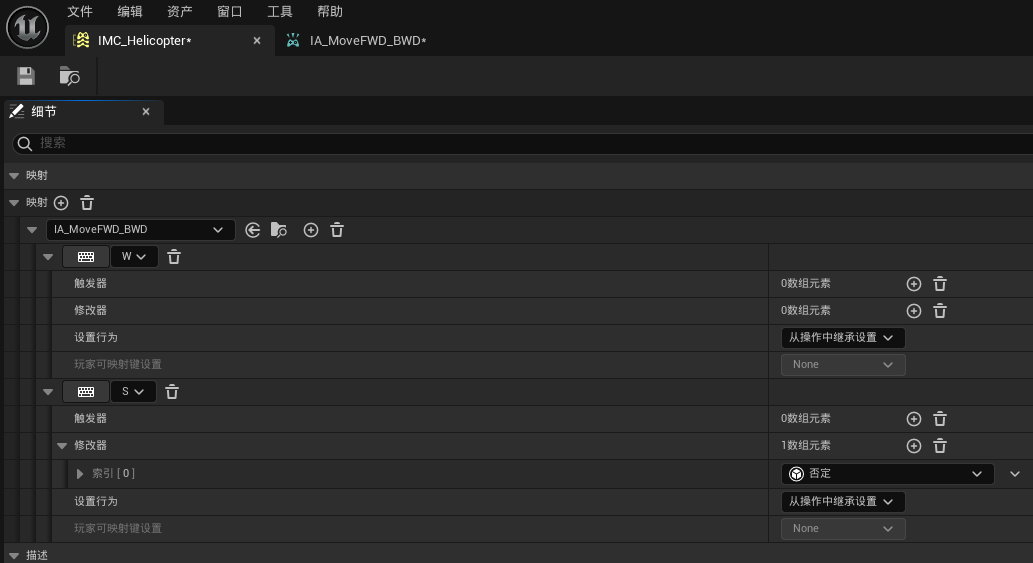Browse to asset in Content Browser toolbar icon
1033x563 pixels.
coord(69,76)
